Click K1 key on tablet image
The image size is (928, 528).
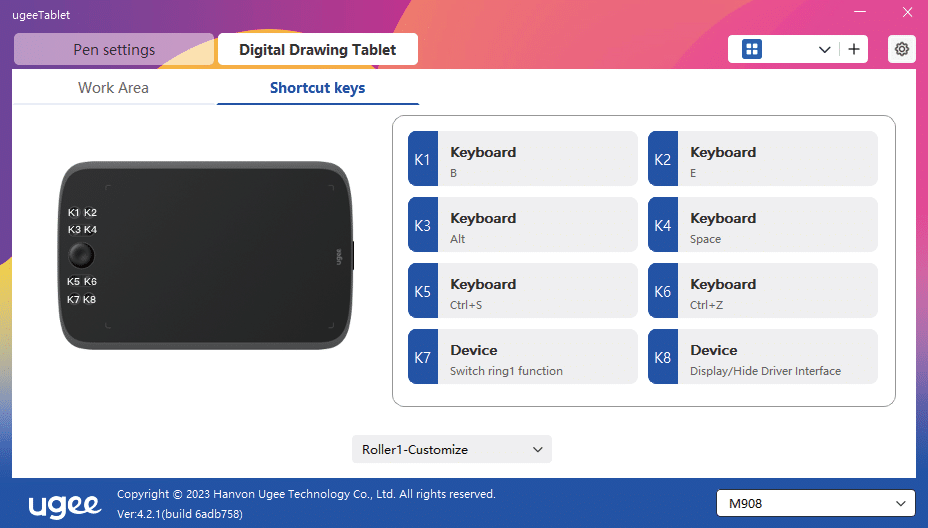tap(73, 213)
